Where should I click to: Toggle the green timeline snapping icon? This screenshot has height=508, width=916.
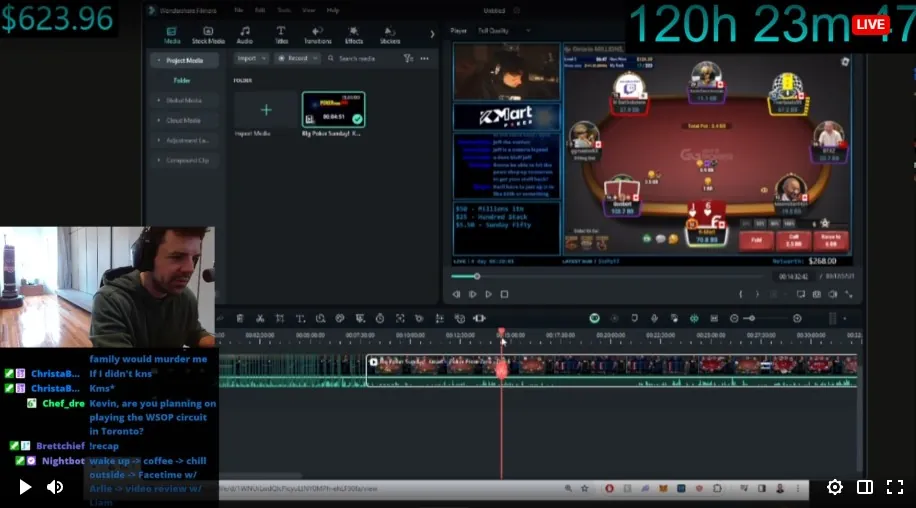click(x=694, y=318)
